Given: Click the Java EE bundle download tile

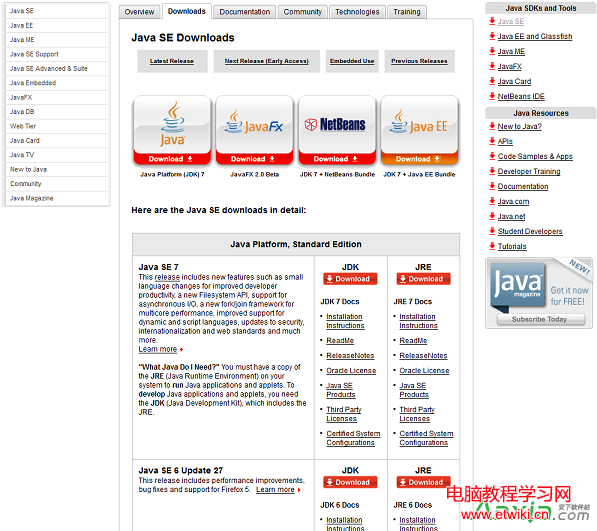Looking at the screenshot, I should pyautogui.click(x=420, y=131).
